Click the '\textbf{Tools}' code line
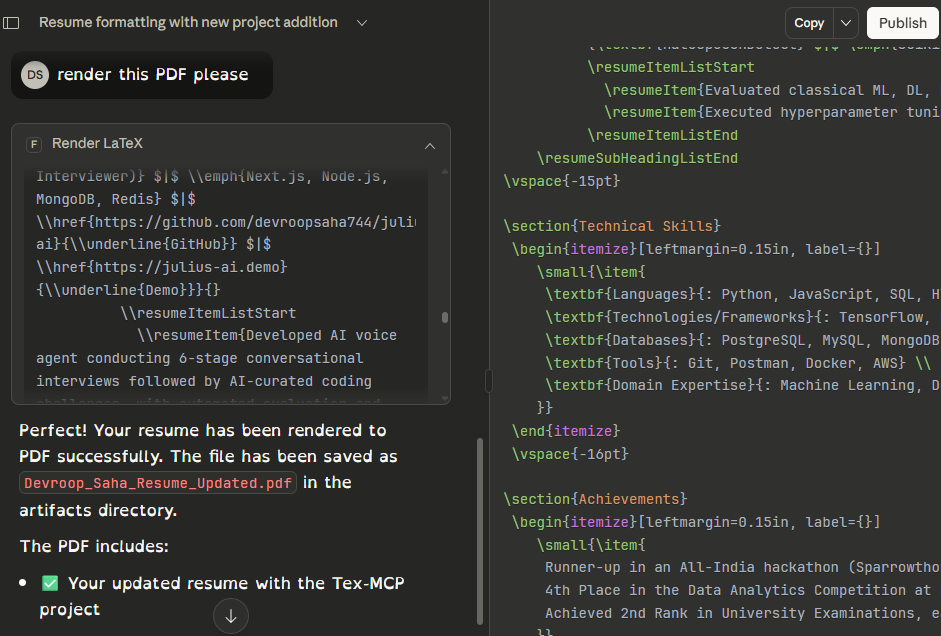Screen dimensions: 941x636 point(738,363)
